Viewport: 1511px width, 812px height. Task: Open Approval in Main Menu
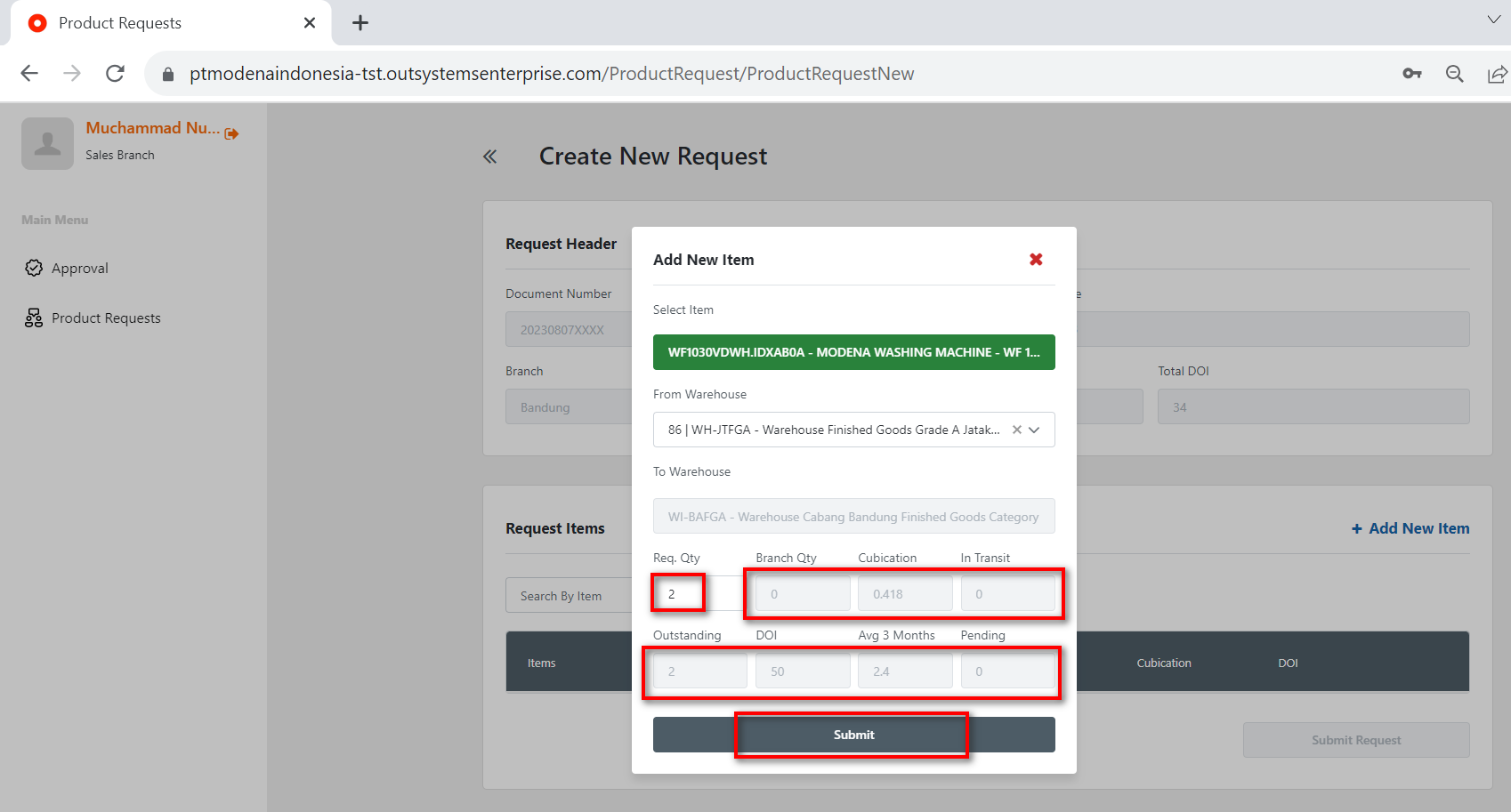coord(80,269)
